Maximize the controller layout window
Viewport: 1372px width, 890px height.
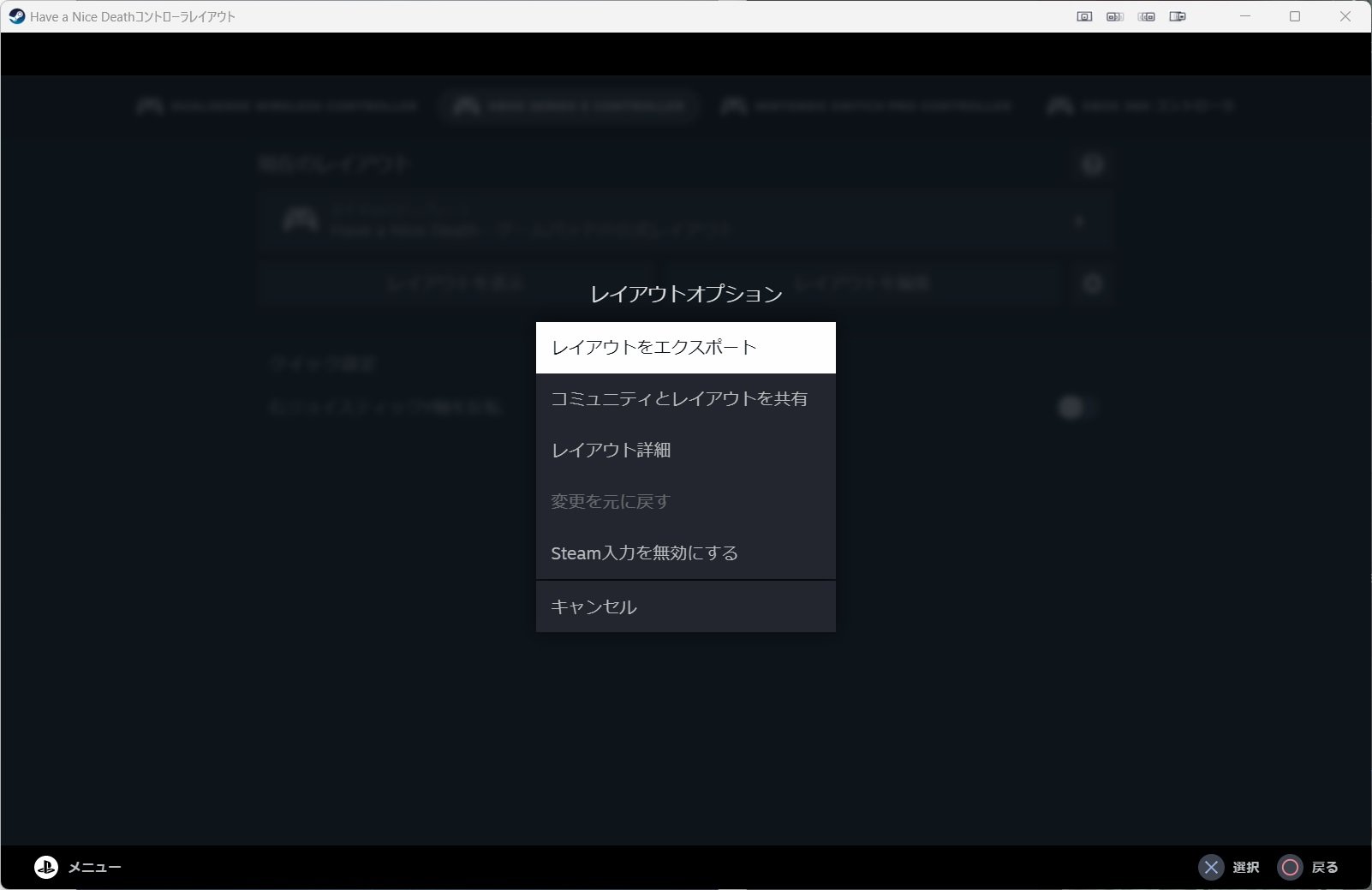tap(1295, 16)
